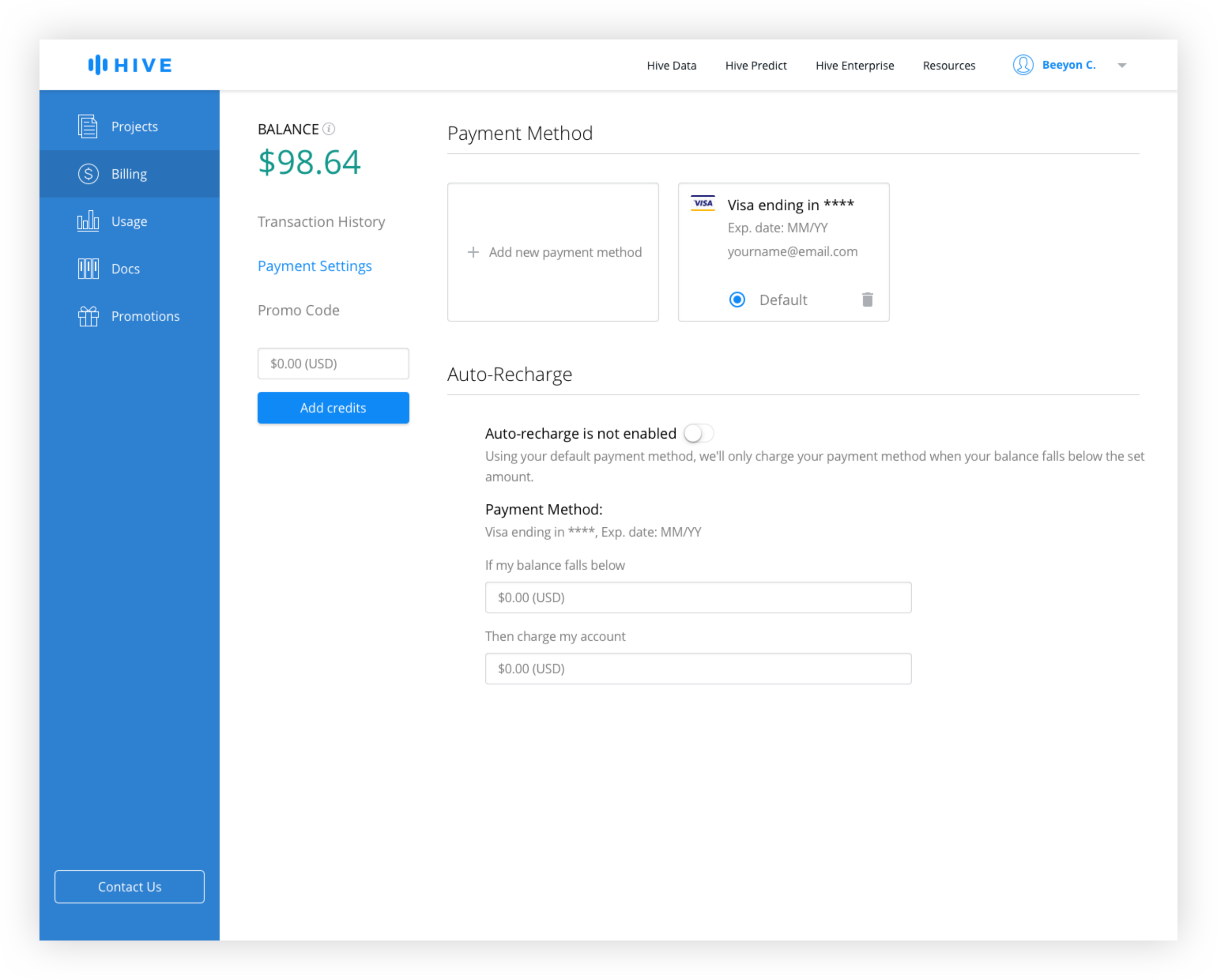
Task: Click the Contact Us button
Action: point(129,887)
